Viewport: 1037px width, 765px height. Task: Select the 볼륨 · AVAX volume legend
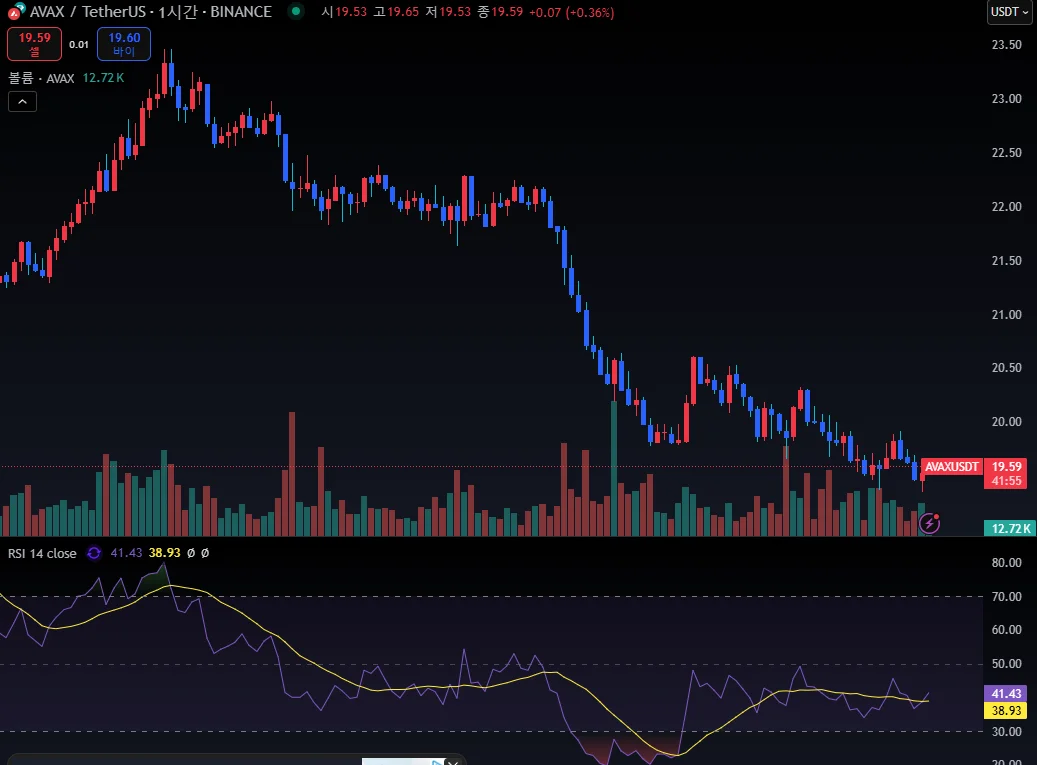point(41,78)
